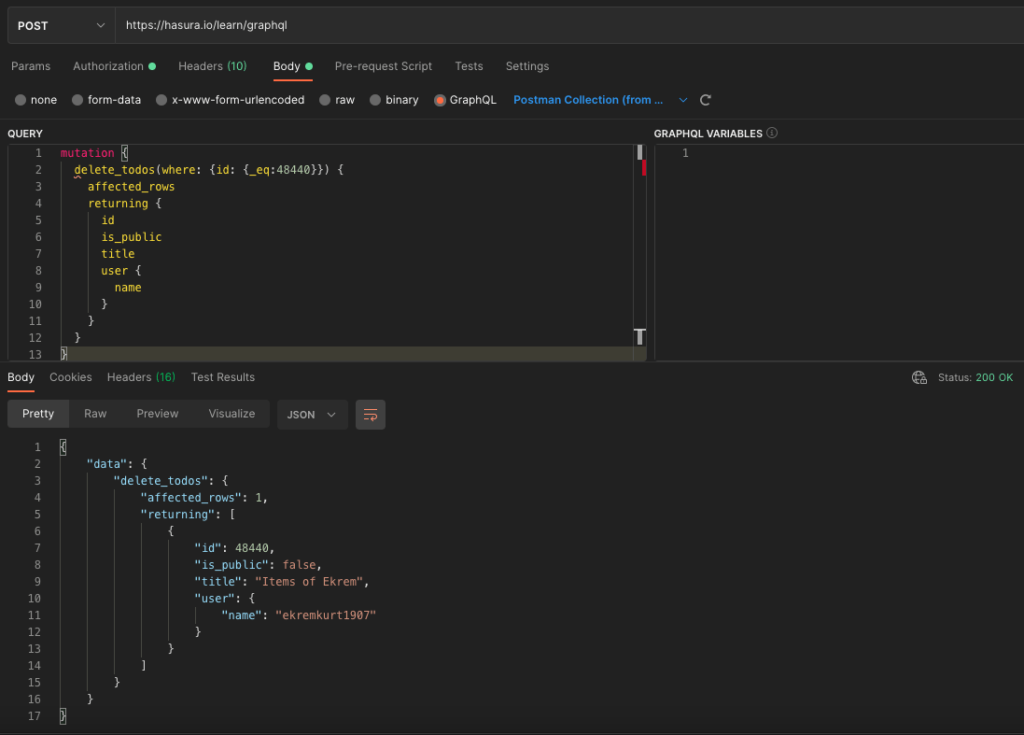This screenshot has height=735, width=1024.
Task: Switch to the Params tab
Action: point(31,66)
